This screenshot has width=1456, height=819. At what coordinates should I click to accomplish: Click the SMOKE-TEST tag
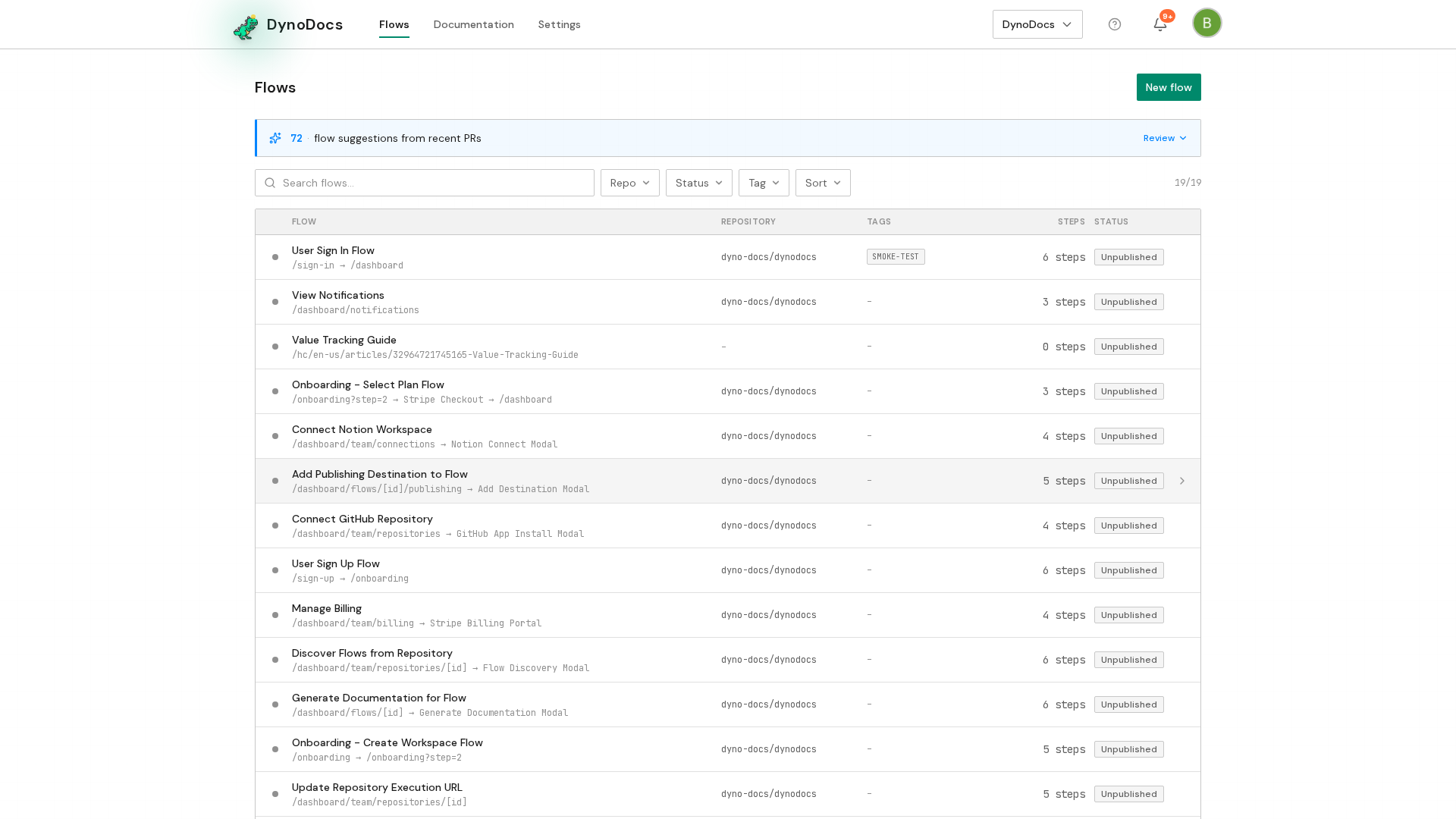coord(896,257)
